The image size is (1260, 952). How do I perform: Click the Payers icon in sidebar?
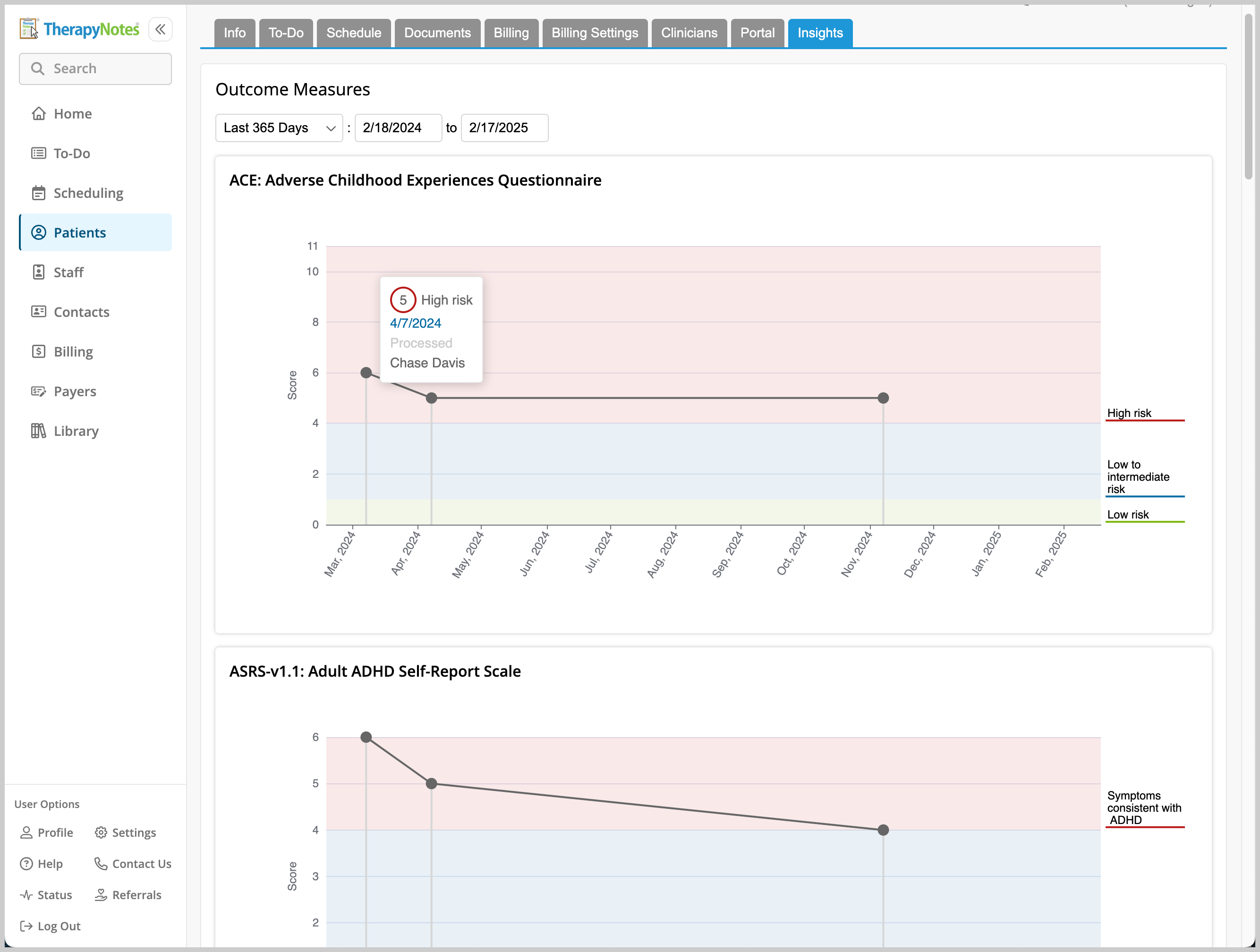tap(38, 391)
